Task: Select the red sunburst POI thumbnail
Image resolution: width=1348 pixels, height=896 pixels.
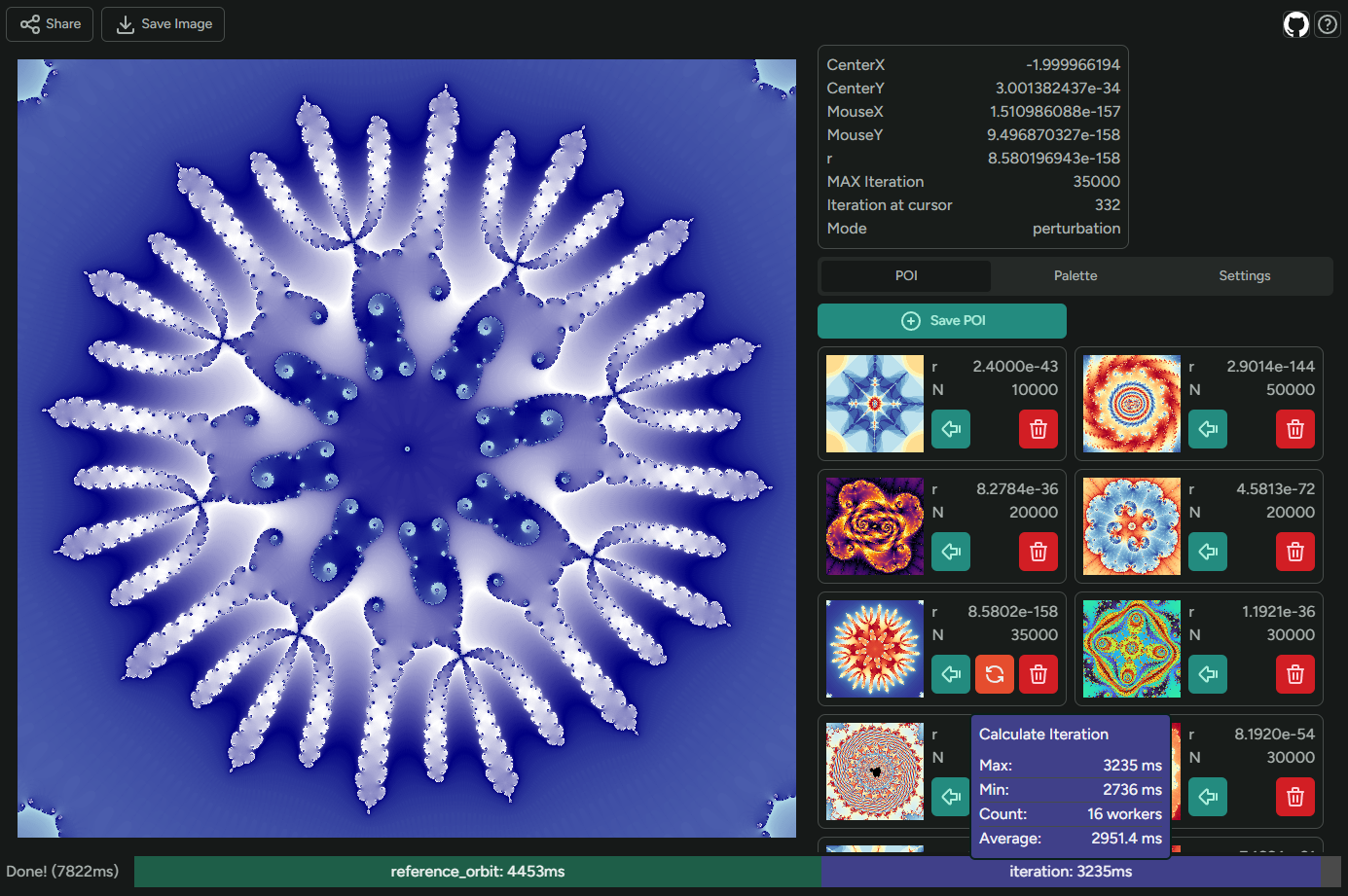Action: [875, 649]
